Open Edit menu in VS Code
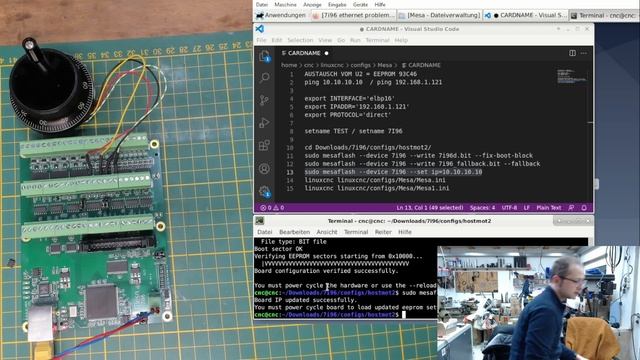 (x=277, y=40)
